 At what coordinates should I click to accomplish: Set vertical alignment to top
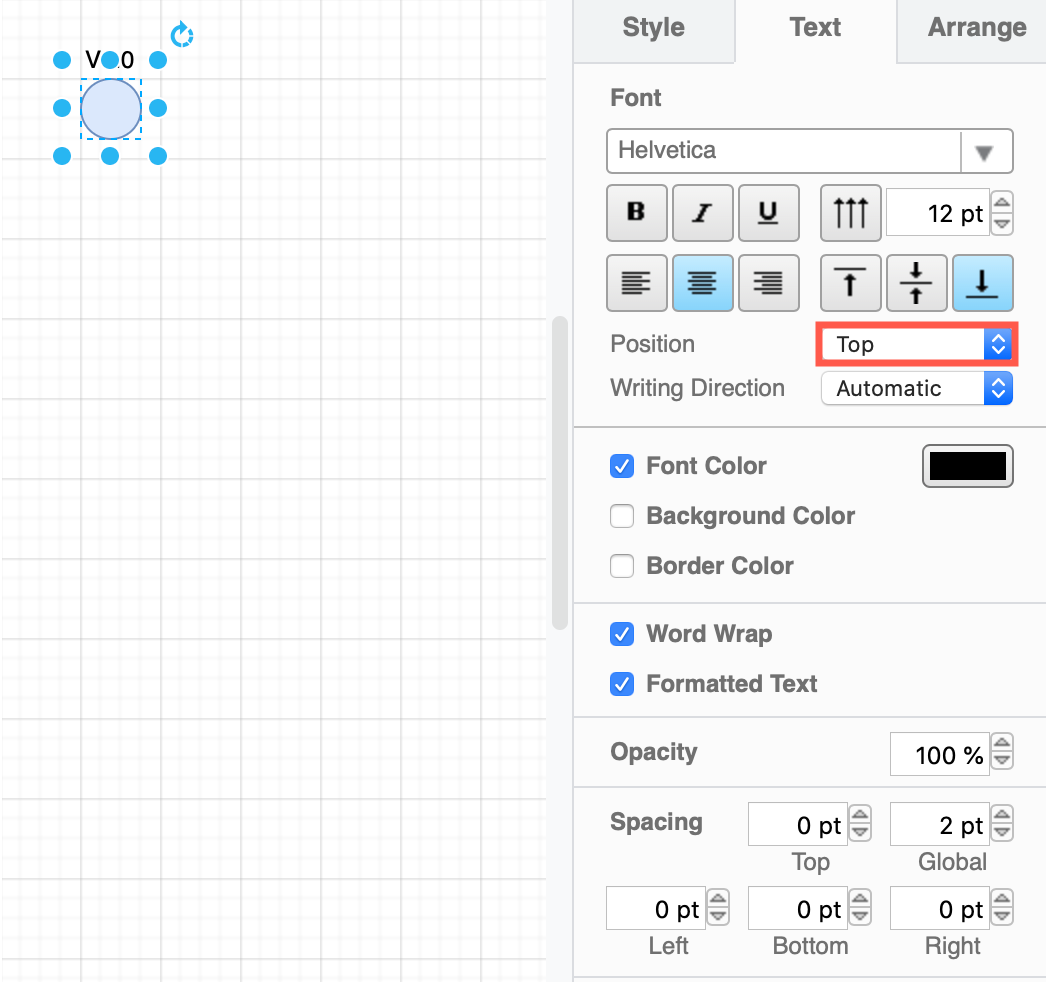[x=850, y=283]
